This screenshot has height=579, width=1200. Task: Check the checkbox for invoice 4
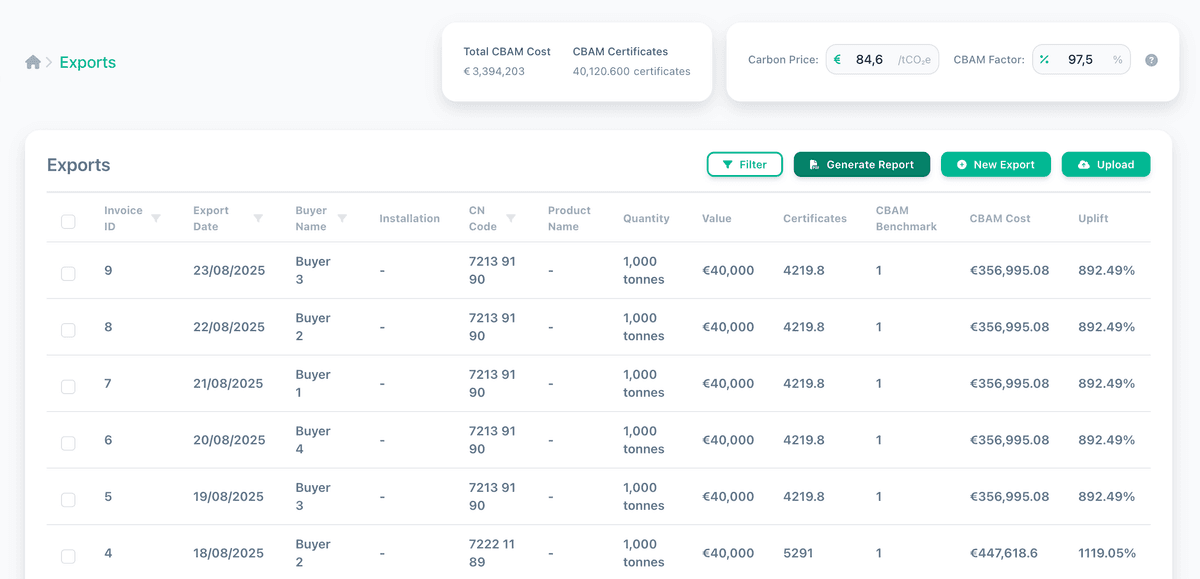click(x=68, y=557)
